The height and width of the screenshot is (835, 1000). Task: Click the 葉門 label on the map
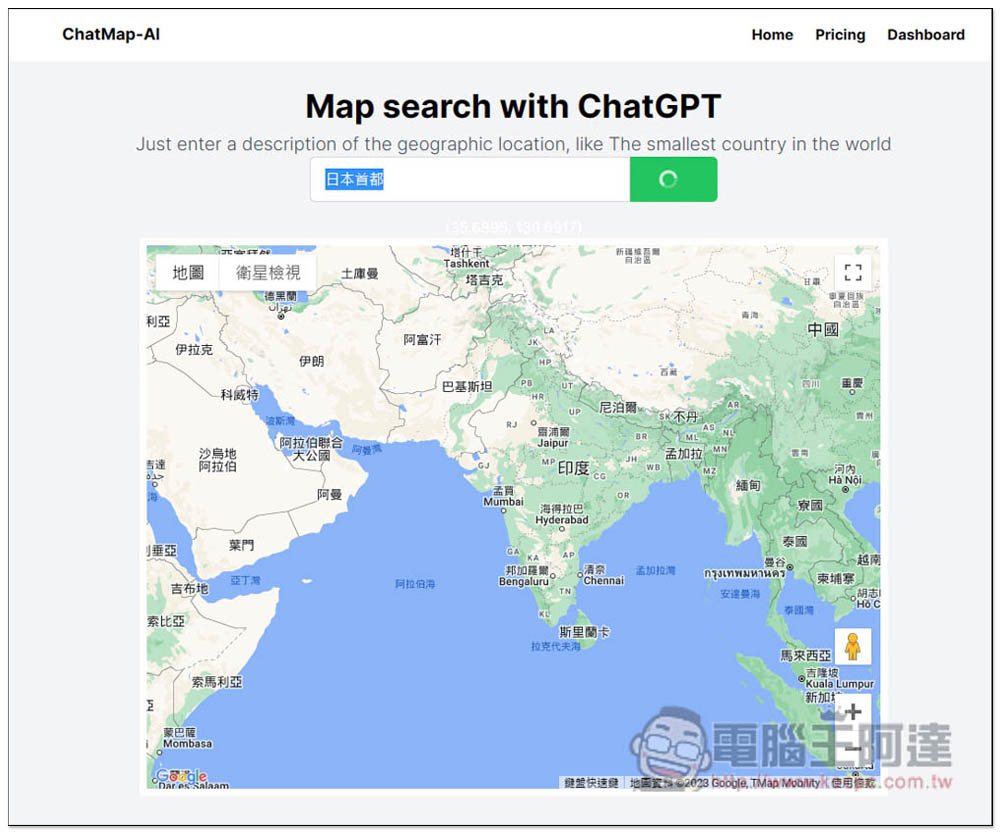point(242,545)
